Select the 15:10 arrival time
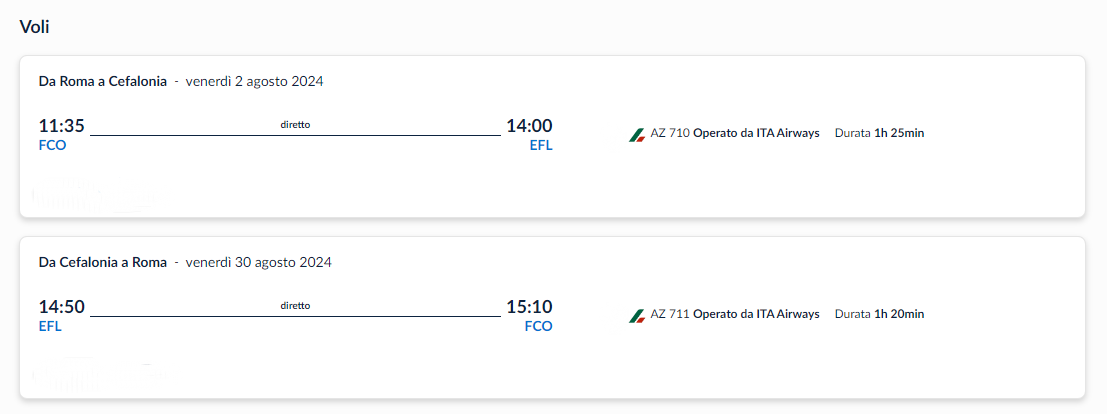 (x=529, y=307)
